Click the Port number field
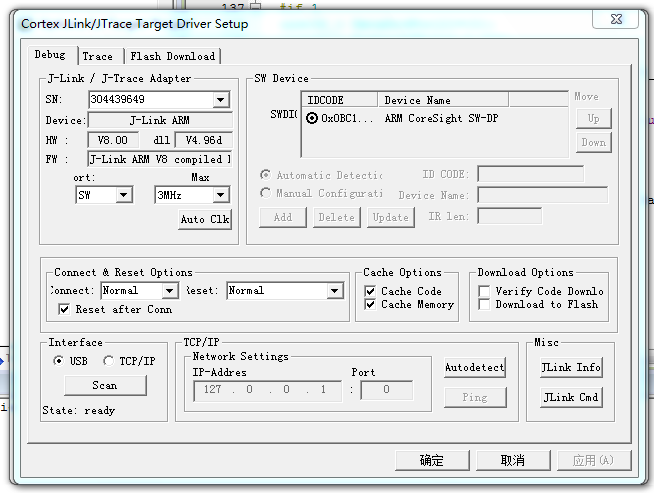Viewport: 654px width, 493px height. [387, 390]
